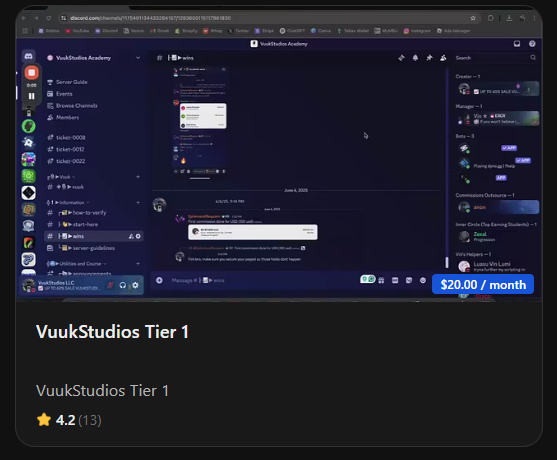Open Discord direct messages home icon

click(29, 56)
